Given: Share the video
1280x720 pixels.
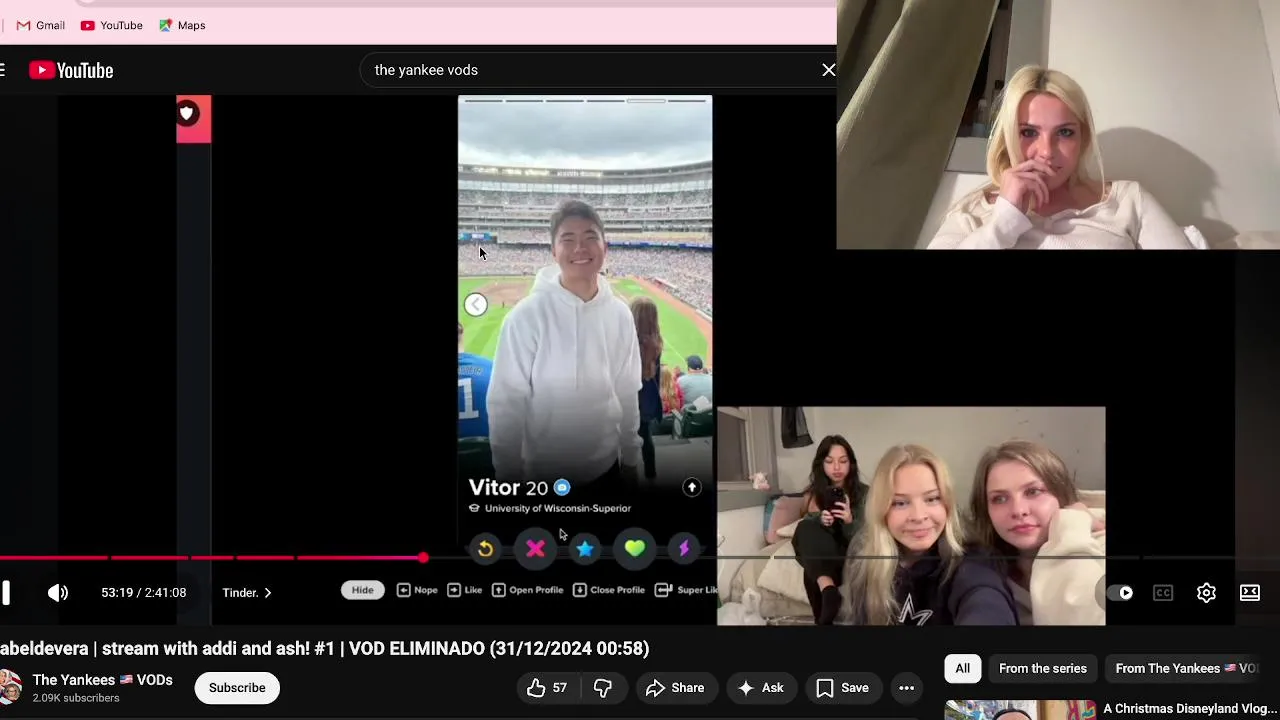Looking at the screenshot, I should tap(675, 688).
